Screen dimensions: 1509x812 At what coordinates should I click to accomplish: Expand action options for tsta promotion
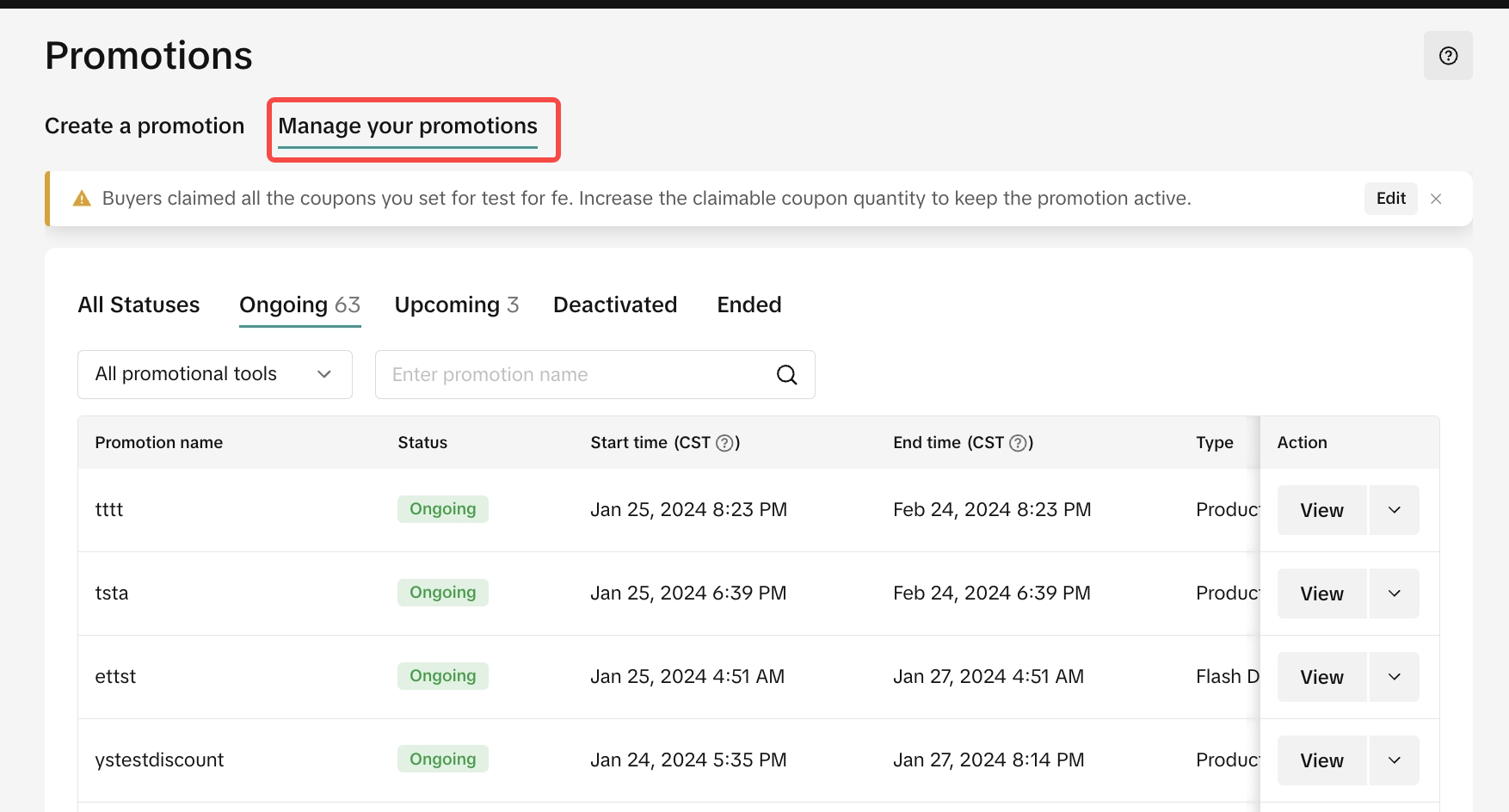pos(1394,594)
